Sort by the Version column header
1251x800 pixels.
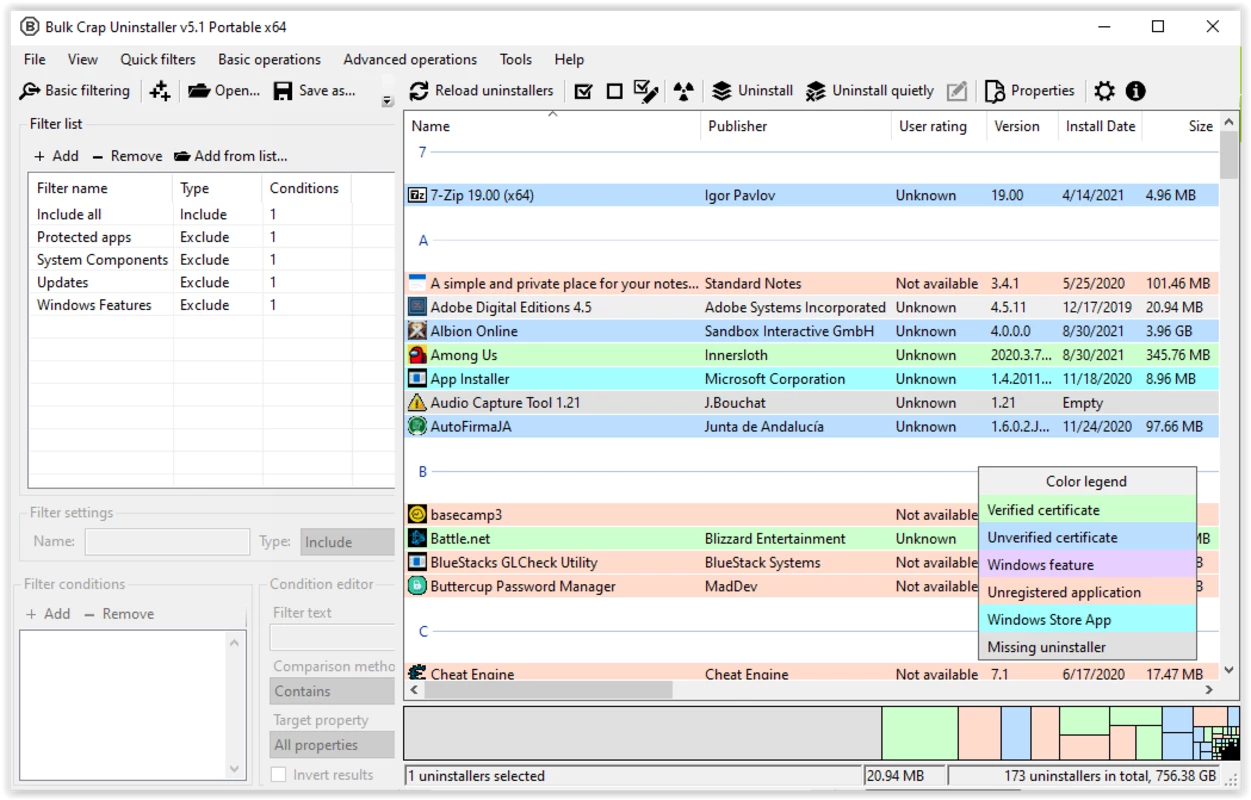click(x=1021, y=126)
